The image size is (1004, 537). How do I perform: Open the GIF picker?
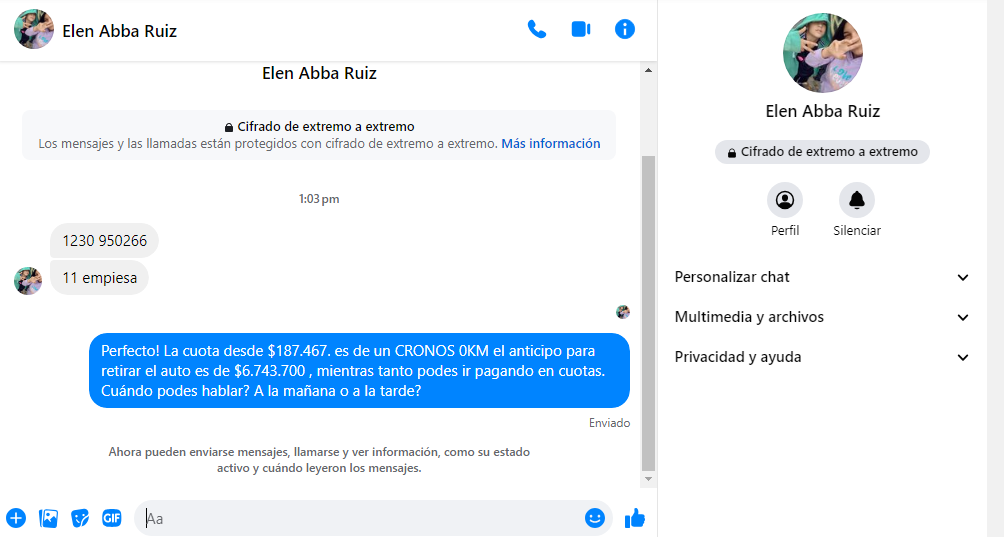[x=111, y=518]
